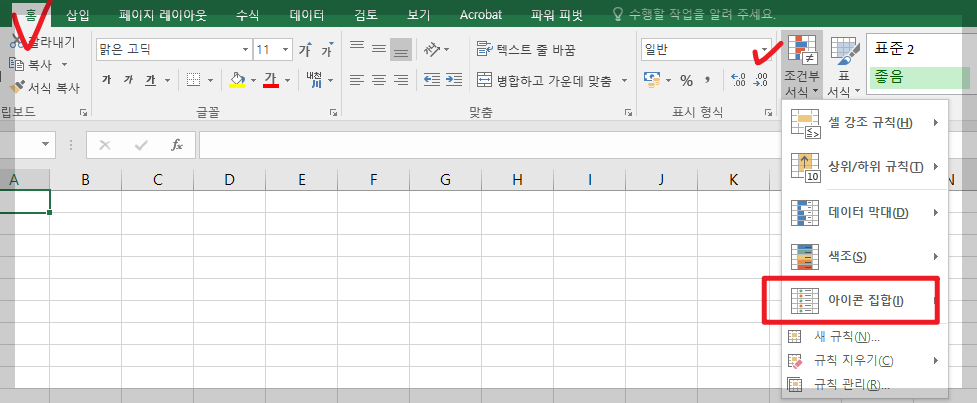Expand the Copy (복사) dropdown arrow
Viewport: 977px width, 403px height.
pyautogui.click(x=64, y=65)
